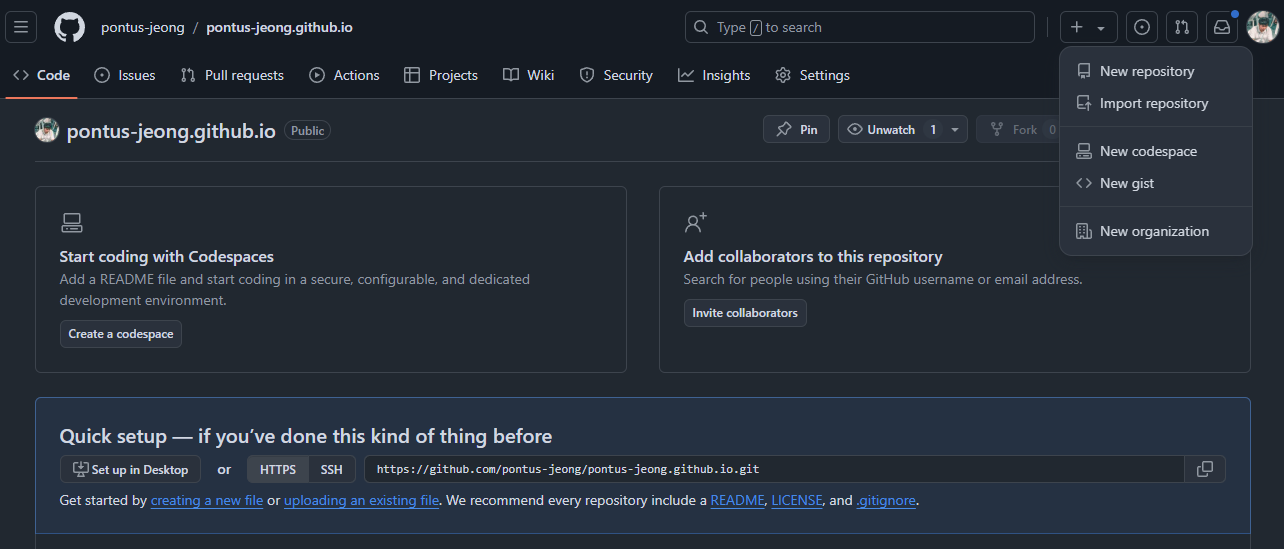Click Create a codespace button
Image resolution: width=1284 pixels, height=549 pixels.
point(121,334)
